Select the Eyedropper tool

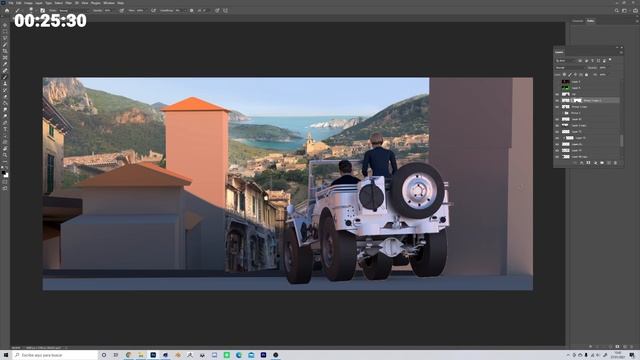click(5, 64)
